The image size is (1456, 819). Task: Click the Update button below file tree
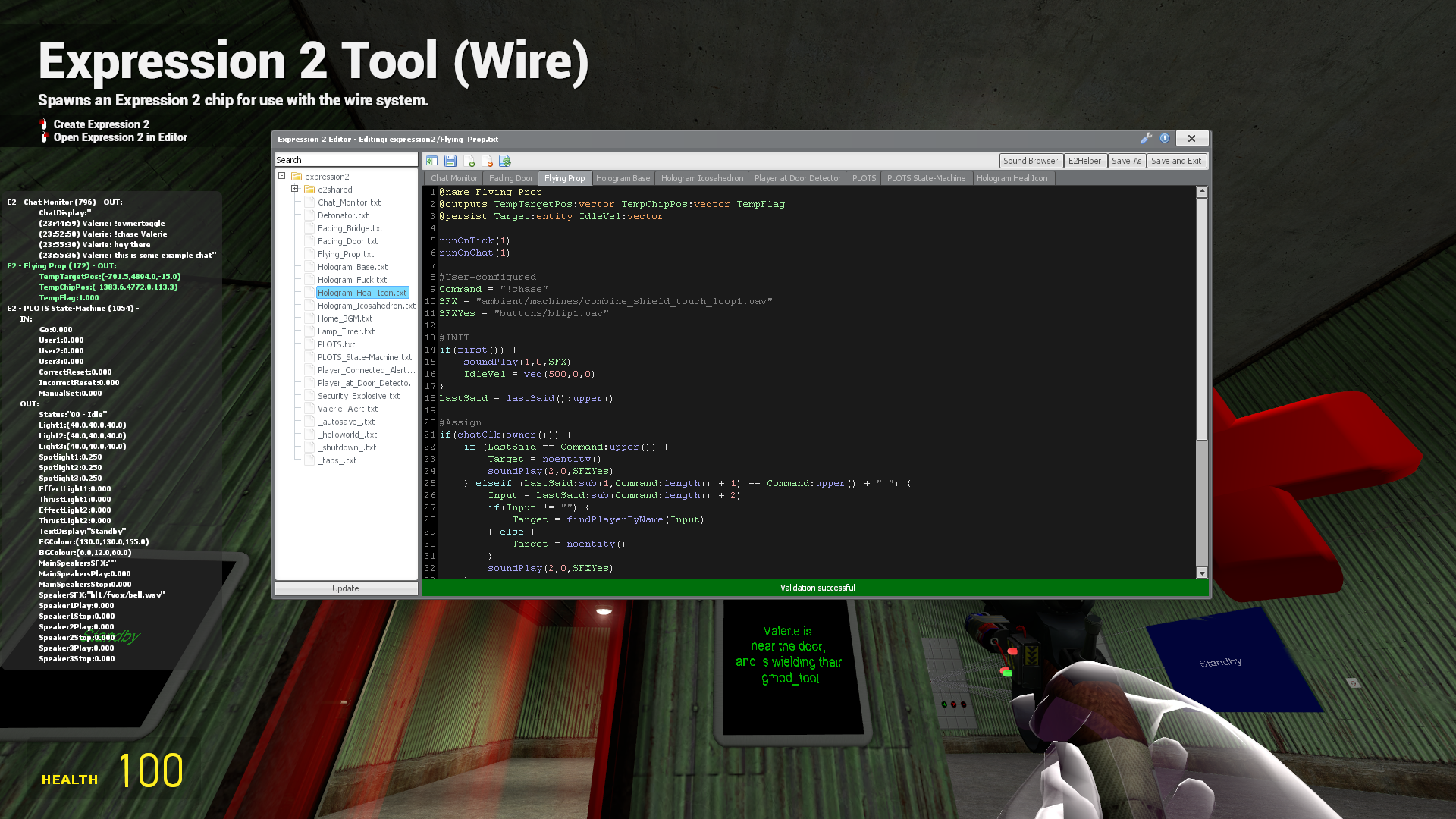[346, 588]
